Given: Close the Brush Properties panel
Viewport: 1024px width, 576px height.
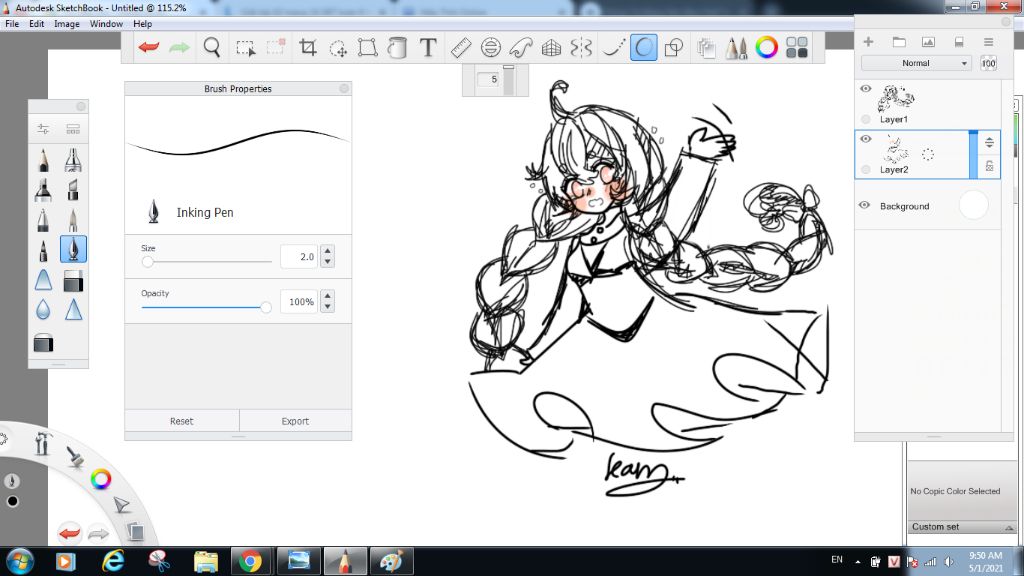Looking at the screenshot, I should pos(344,88).
